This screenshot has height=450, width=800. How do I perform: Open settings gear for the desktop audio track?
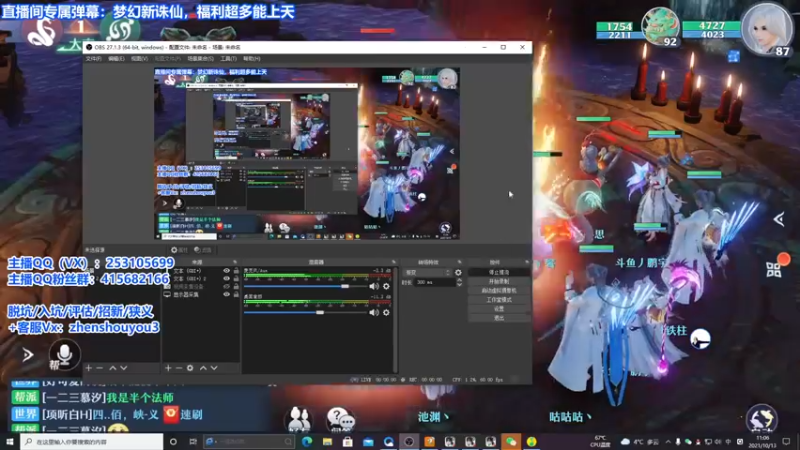click(x=386, y=312)
